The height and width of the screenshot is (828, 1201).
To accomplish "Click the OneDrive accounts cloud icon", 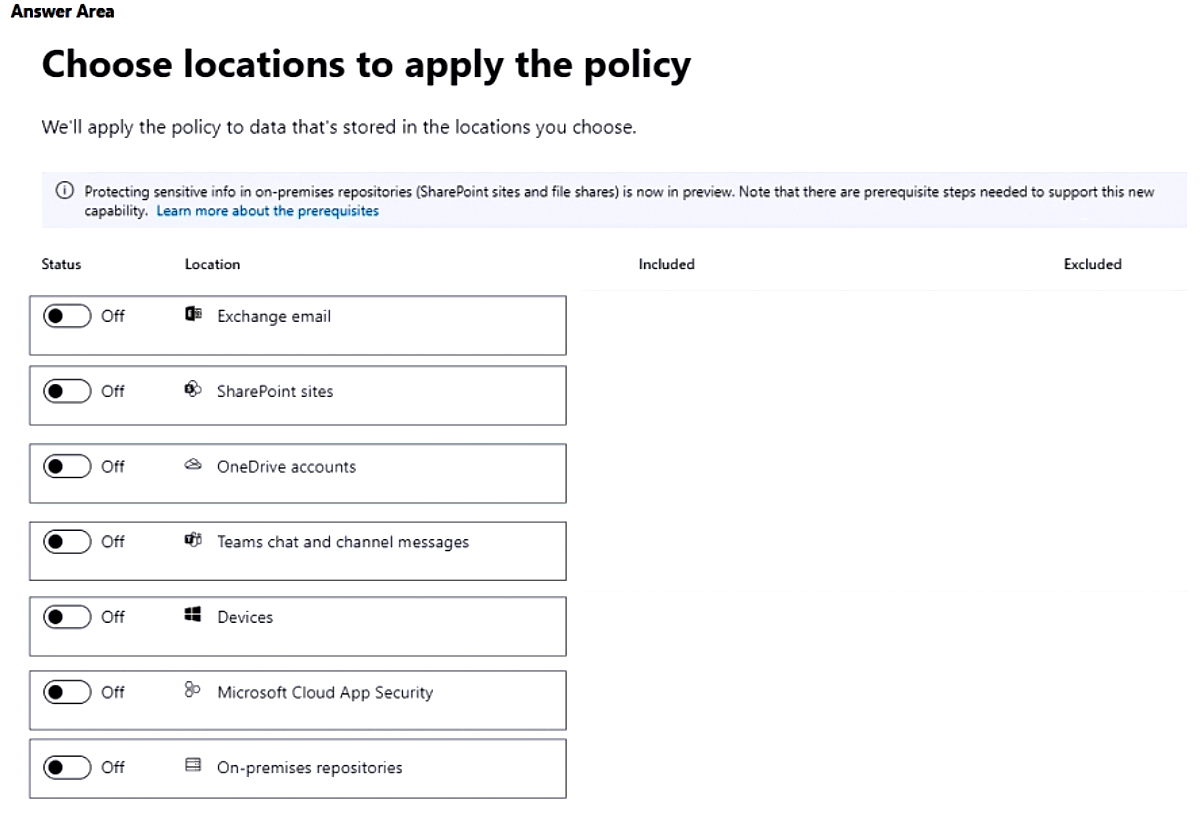I will pos(193,466).
